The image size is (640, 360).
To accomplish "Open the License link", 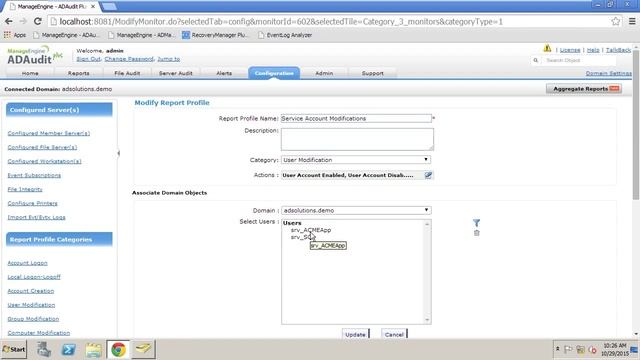I will pos(570,50).
